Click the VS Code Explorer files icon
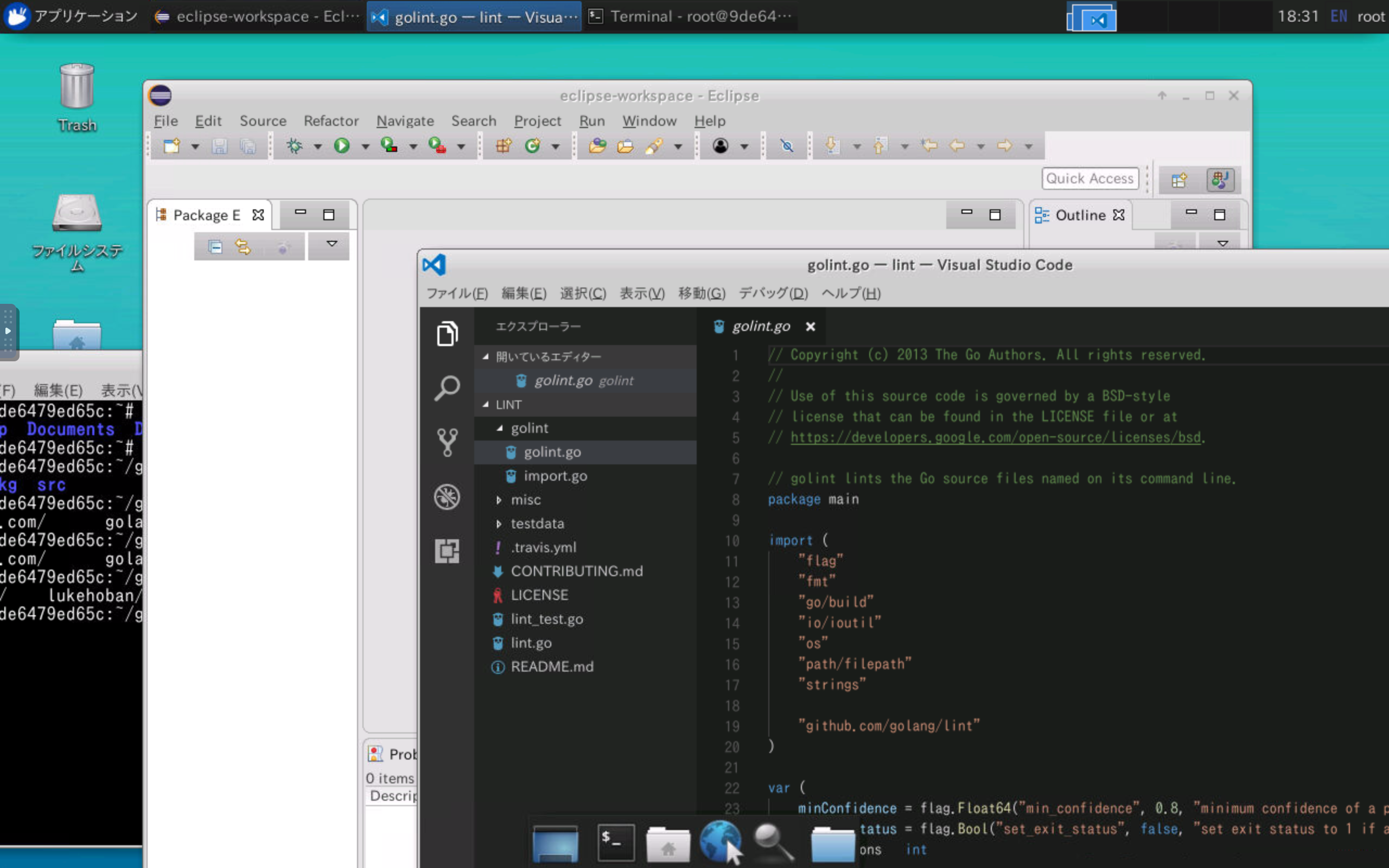1389x868 pixels. [x=447, y=334]
